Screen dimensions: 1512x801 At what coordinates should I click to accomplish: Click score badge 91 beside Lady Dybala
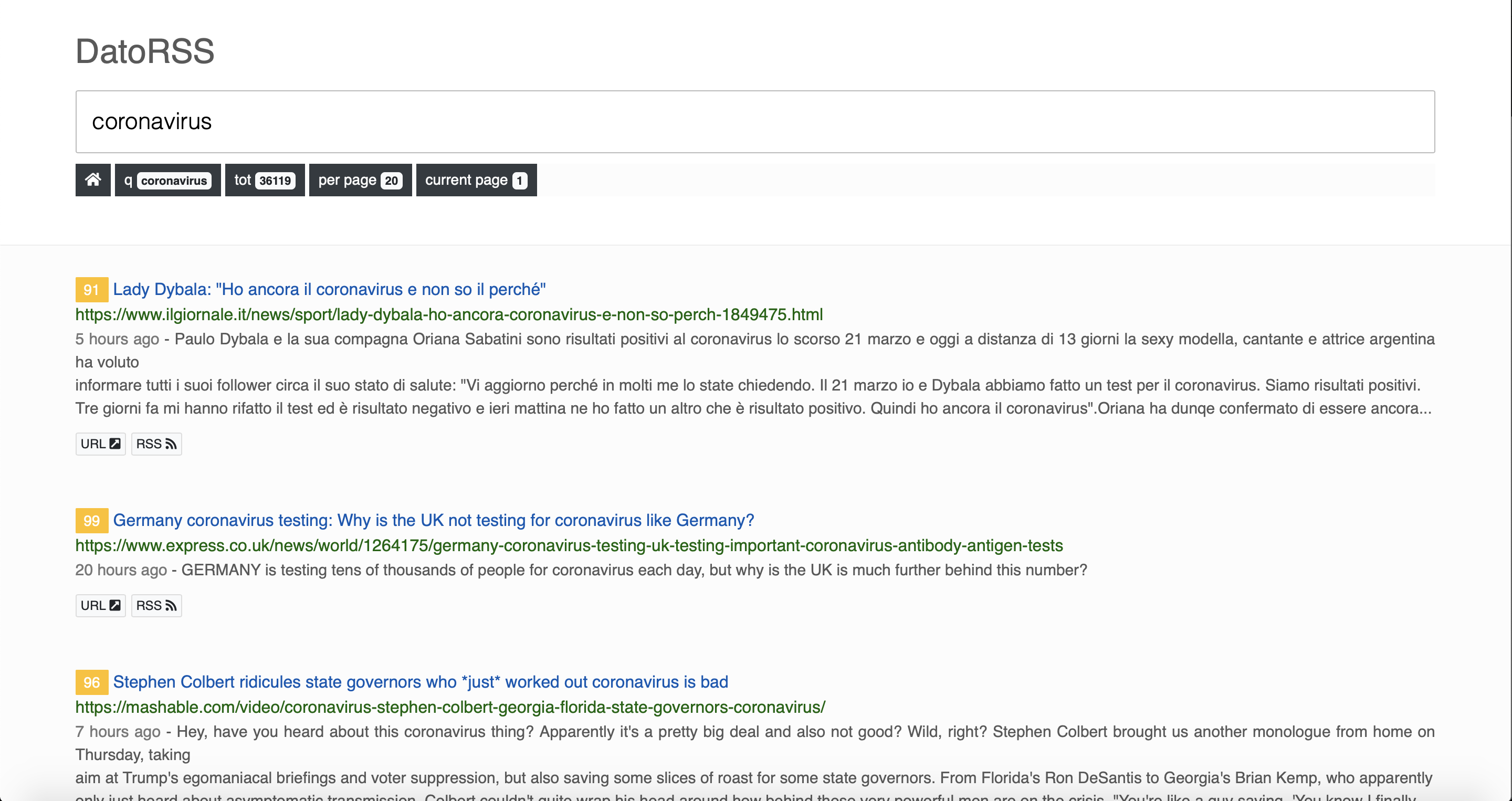[91, 289]
